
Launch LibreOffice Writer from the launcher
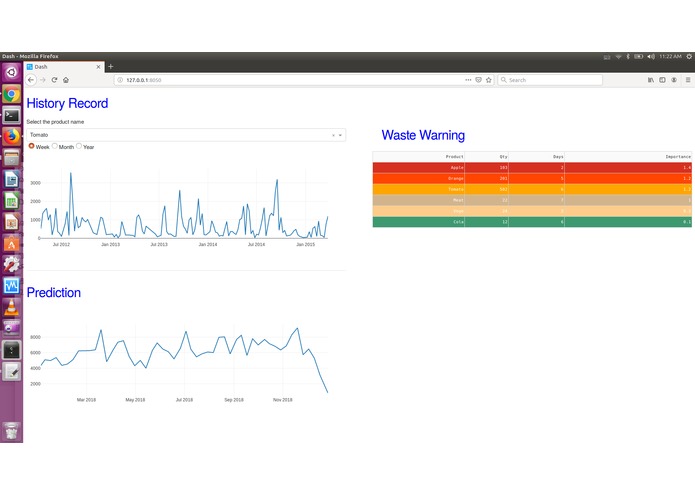click(x=12, y=179)
